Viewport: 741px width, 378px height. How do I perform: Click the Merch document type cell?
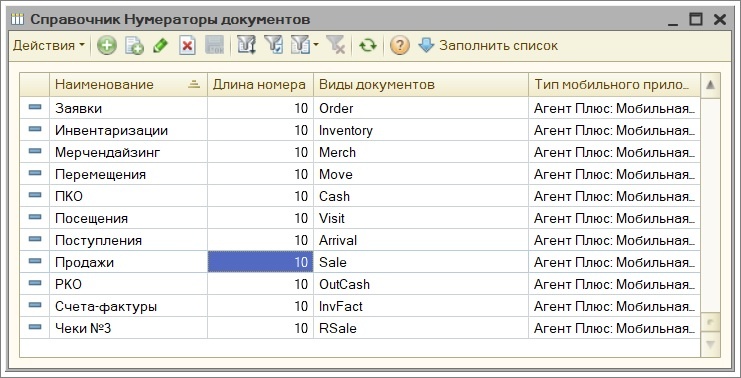[421, 153]
